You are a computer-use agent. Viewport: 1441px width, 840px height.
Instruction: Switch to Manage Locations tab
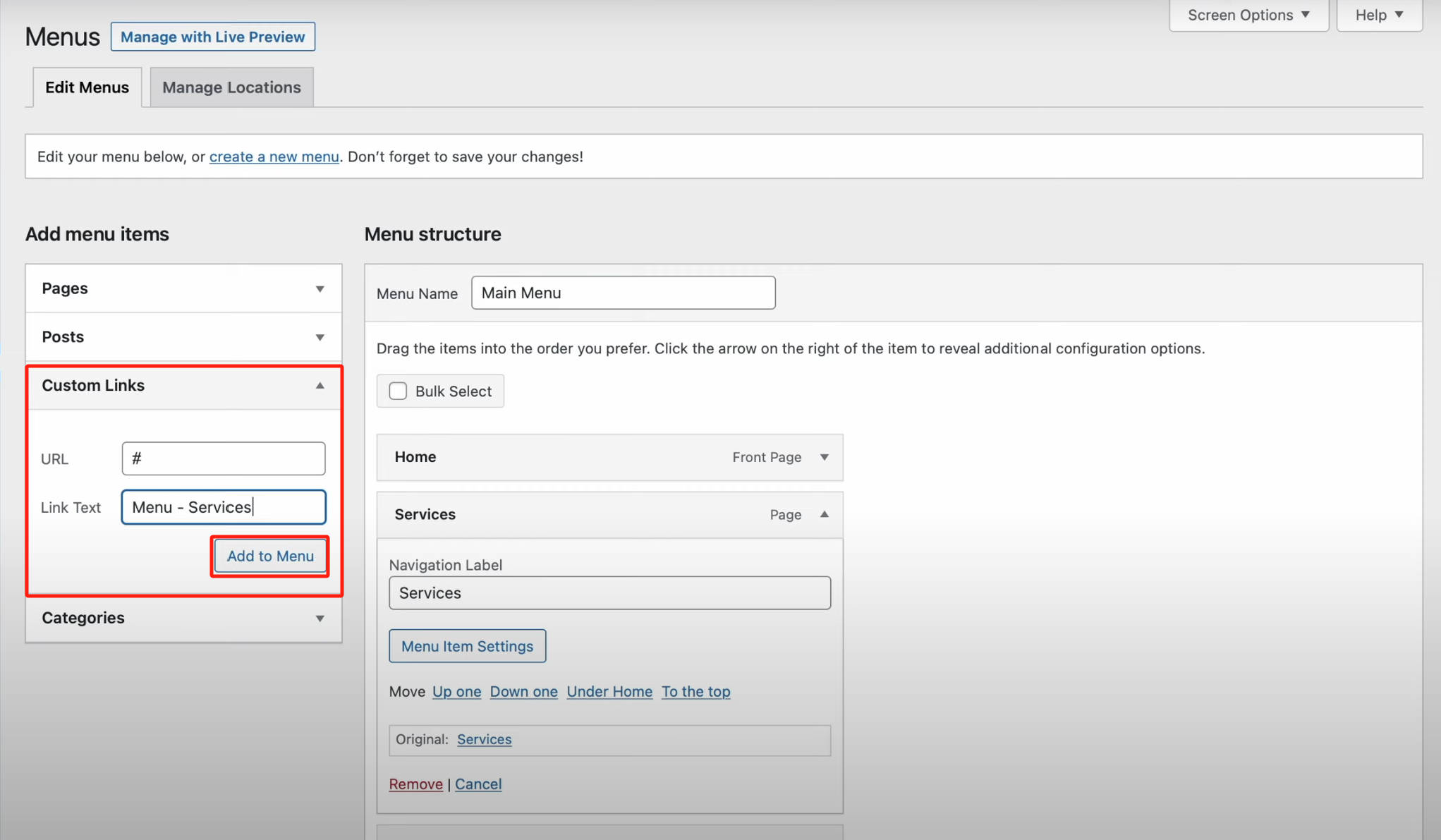click(x=231, y=87)
